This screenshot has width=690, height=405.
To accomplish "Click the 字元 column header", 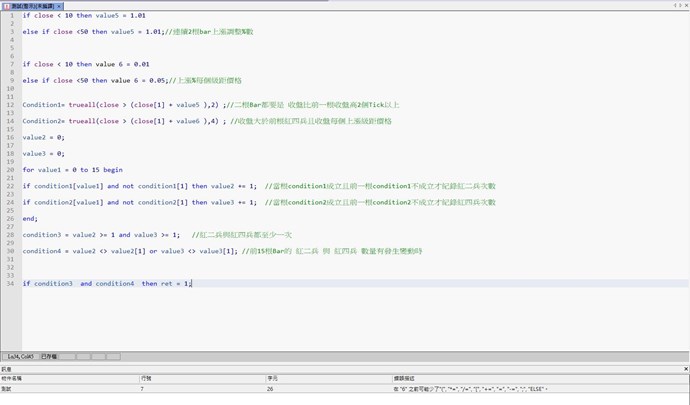I will tap(272, 378).
